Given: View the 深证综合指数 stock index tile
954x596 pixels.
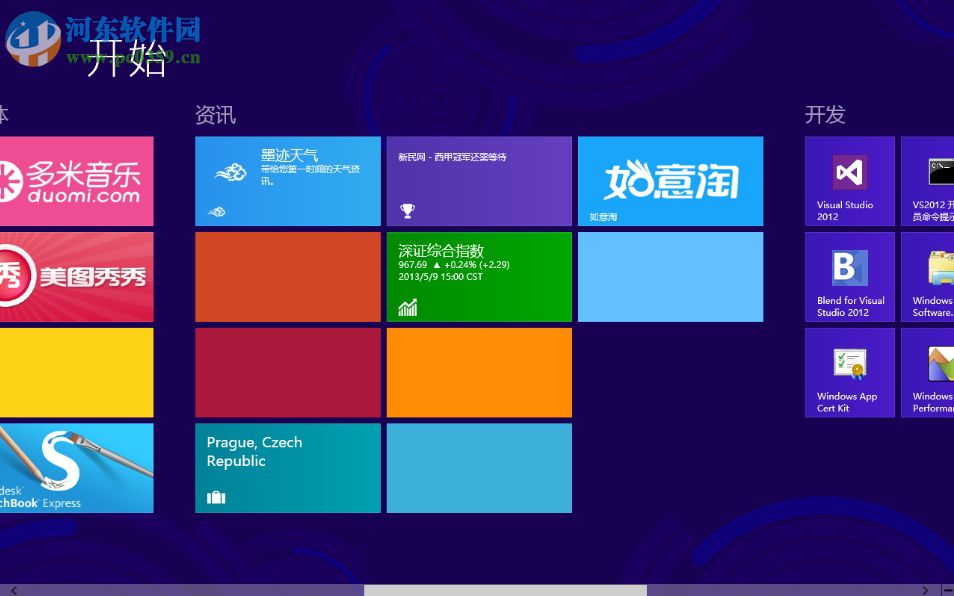Looking at the screenshot, I should point(479,277).
